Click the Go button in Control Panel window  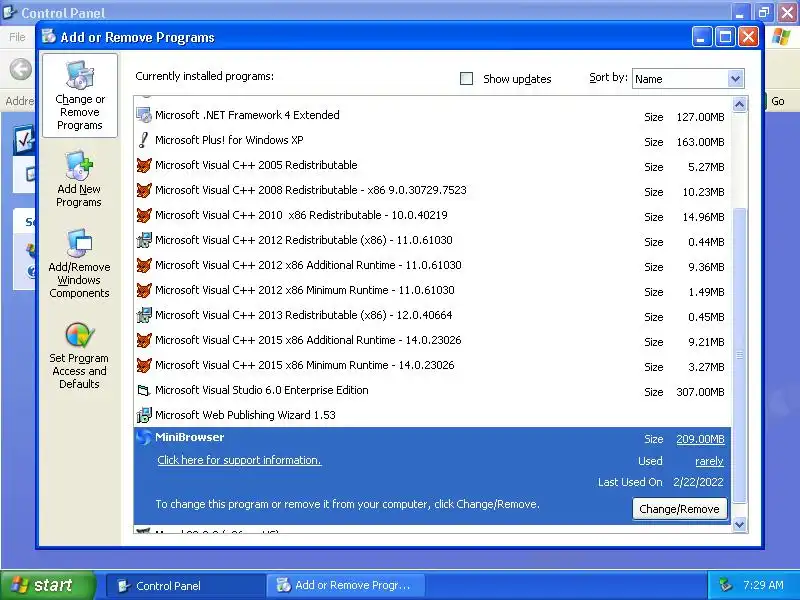(x=778, y=102)
